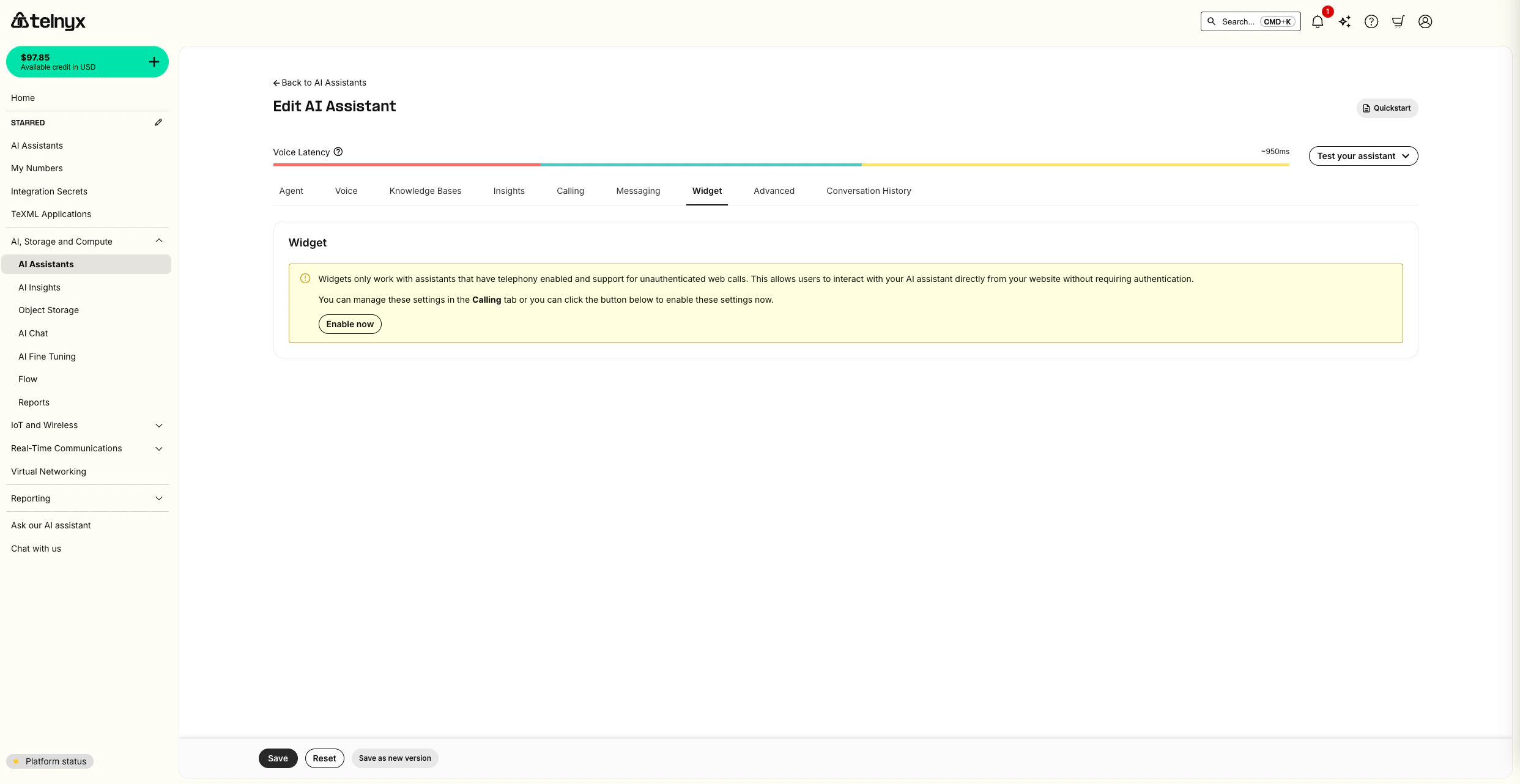Open the help question mark icon
Viewport: 1520px width, 784px height.
[x=1371, y=22]
